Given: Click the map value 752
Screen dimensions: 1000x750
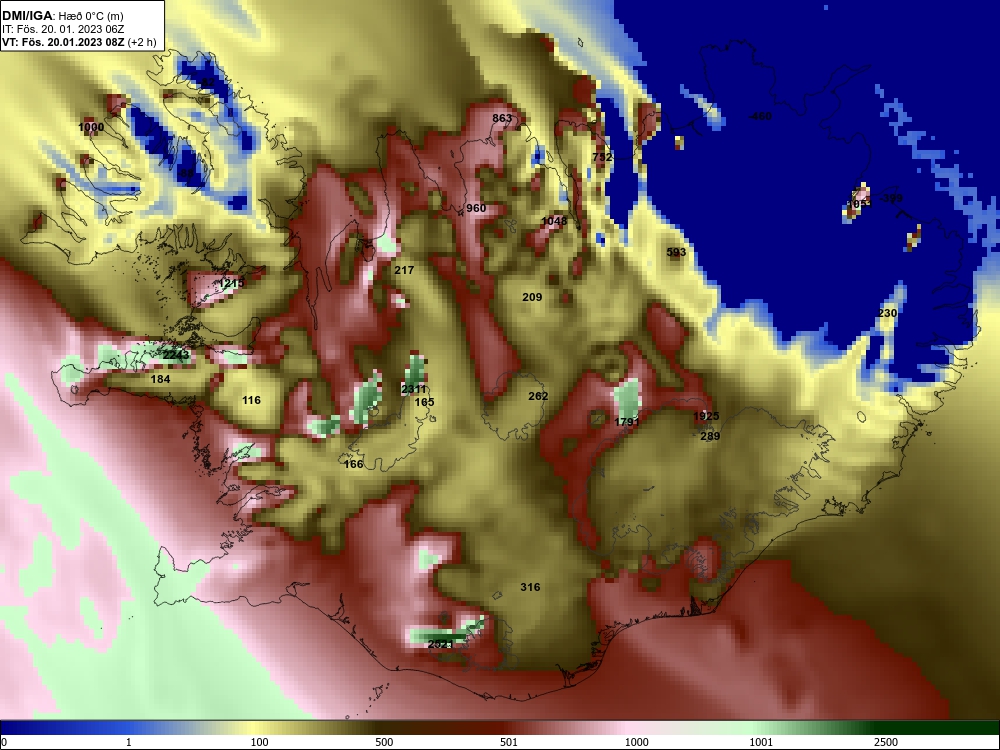Looking at the screenshot, I should tap(602, 157).
